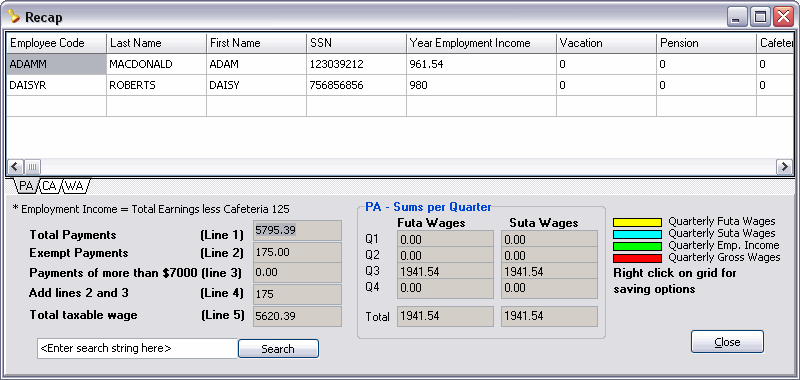This screenshot has width=800, height=380.
Task: Click the yellow Quarterly Futa Wages swatch
Action: pos(637,222)
